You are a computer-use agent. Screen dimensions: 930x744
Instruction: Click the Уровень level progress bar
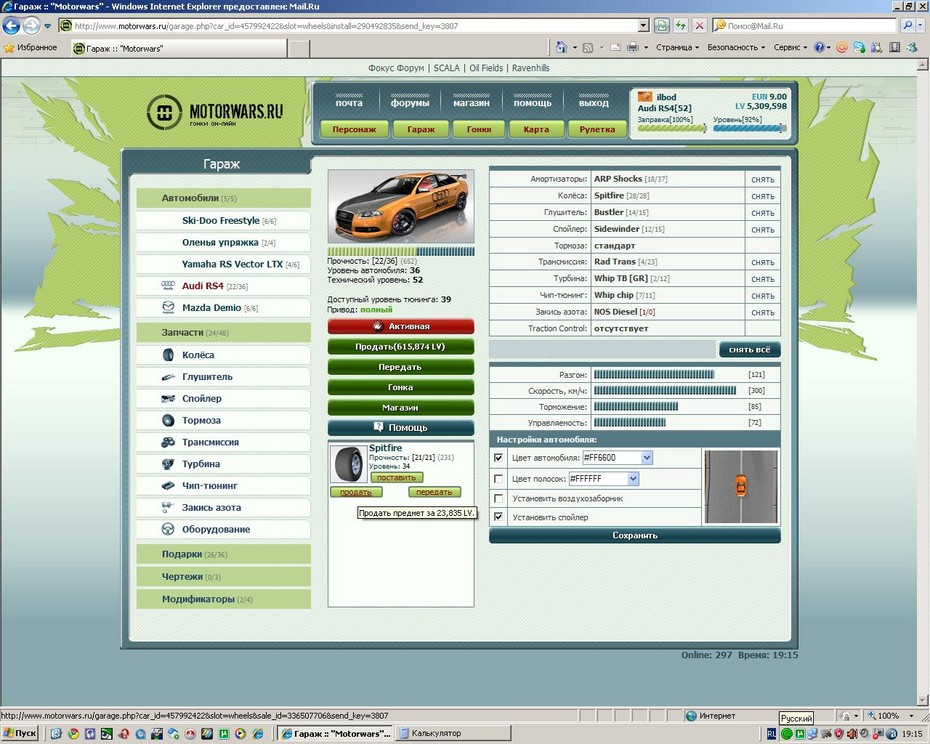(x=749, y=128)
